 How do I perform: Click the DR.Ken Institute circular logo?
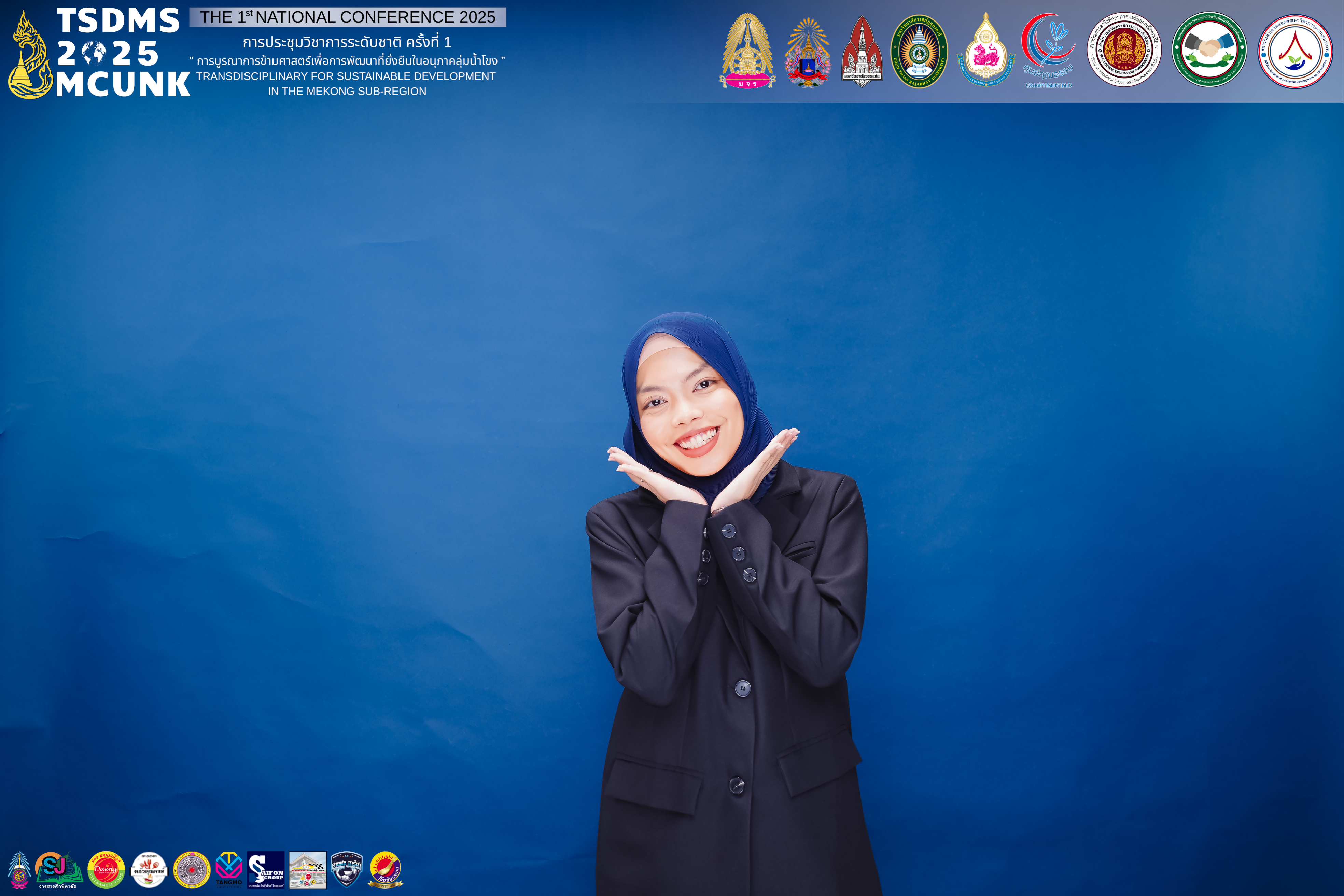coord(1295,51)
